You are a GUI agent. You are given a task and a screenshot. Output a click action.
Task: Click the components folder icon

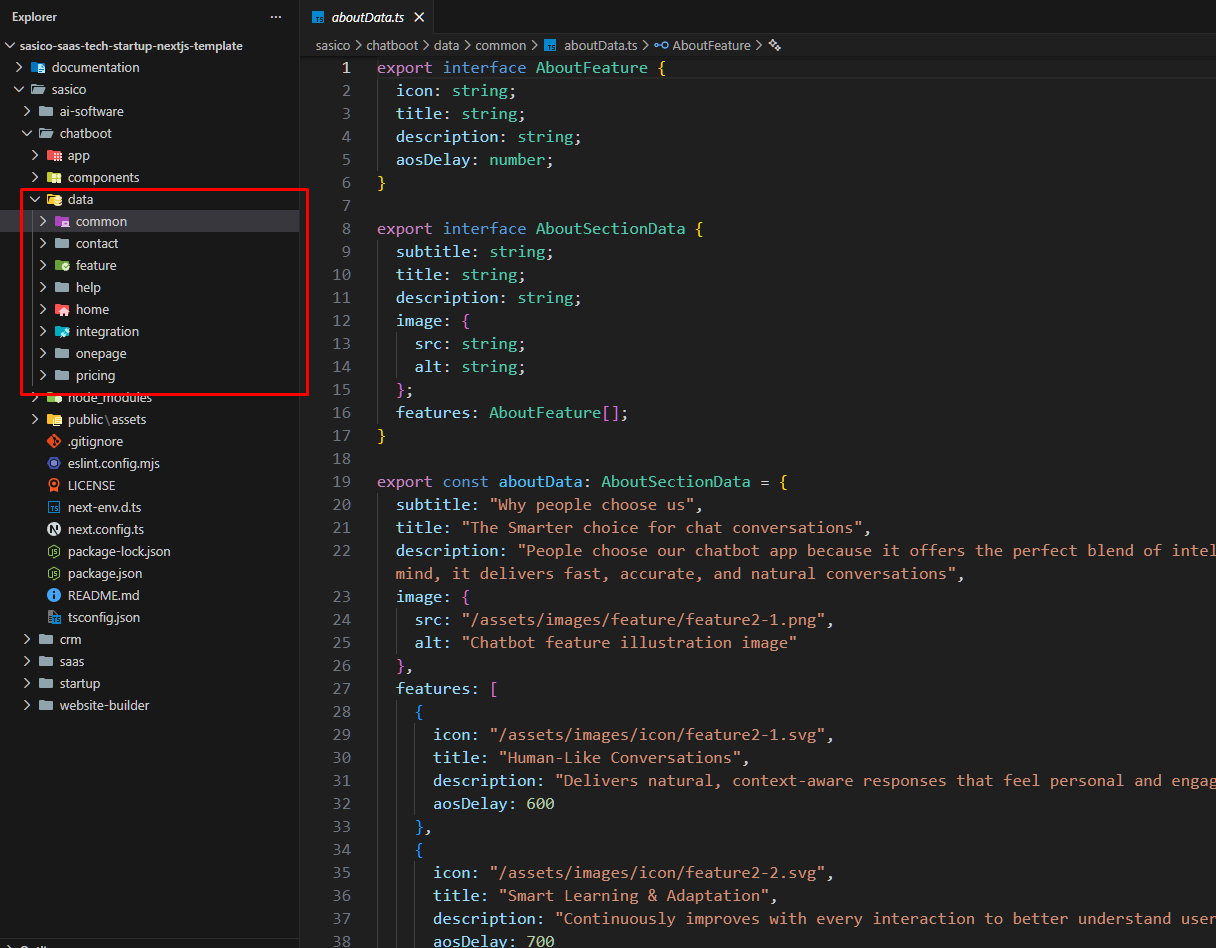pyautogui.click(x=55, y=177)
